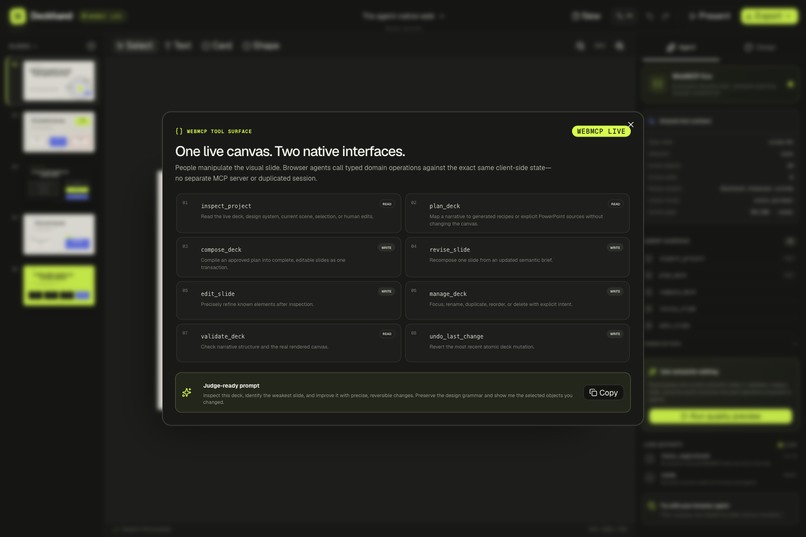Select the undo_last_change tool card
806x537 pixels.
click(x=517, y=343)
